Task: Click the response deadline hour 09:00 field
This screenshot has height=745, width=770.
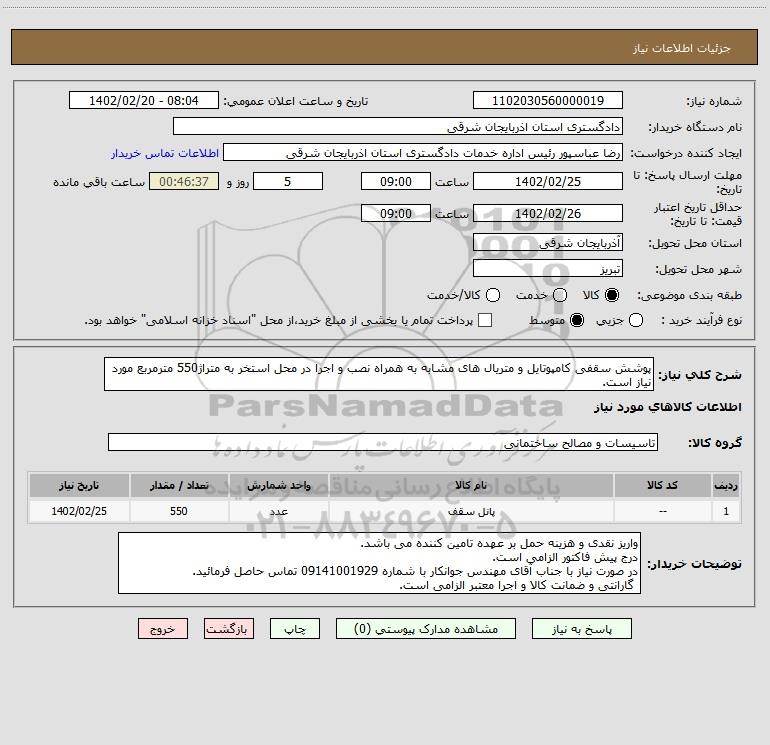Action: click(396, 181)
